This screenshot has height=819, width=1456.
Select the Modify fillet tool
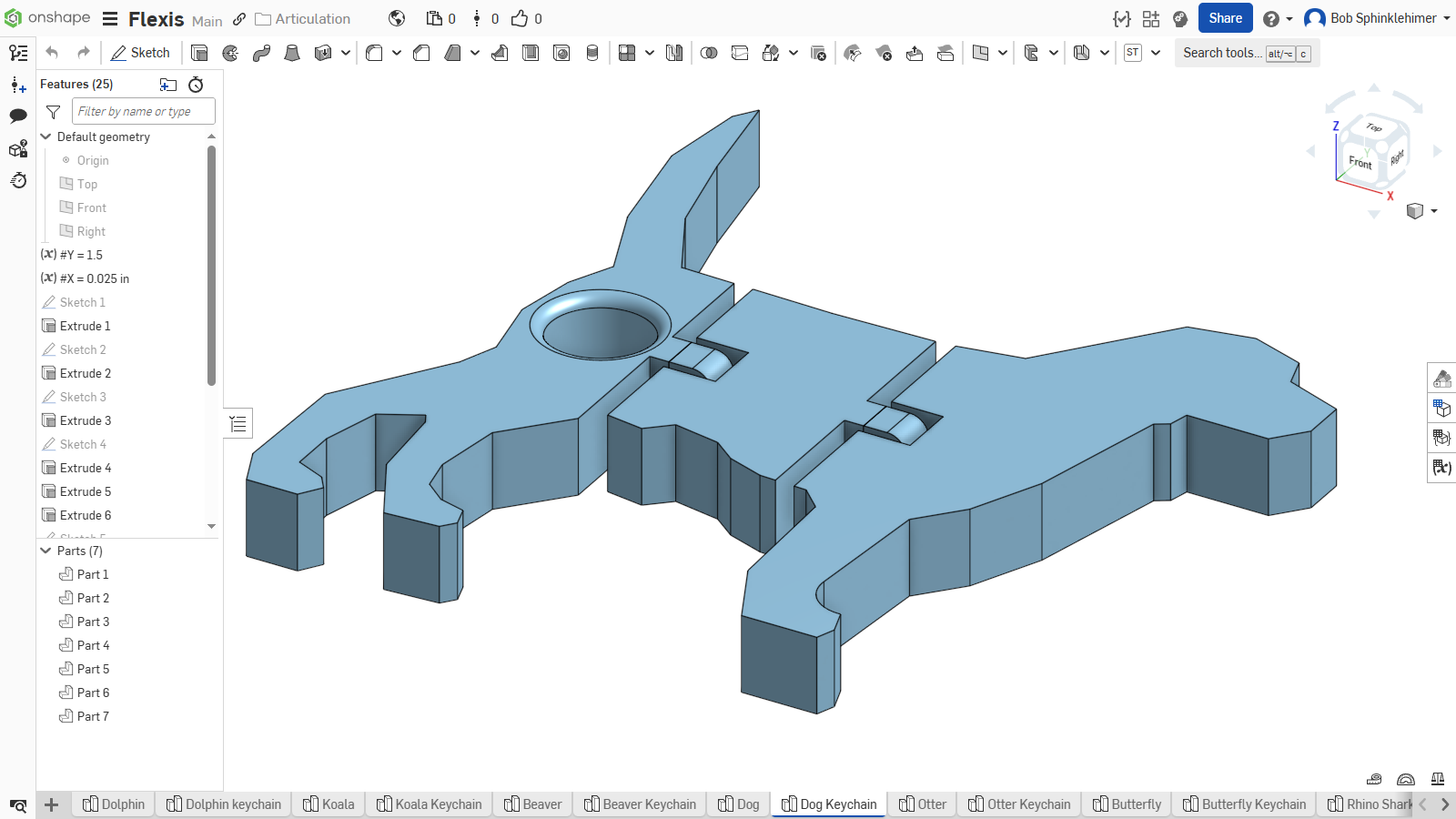(x=853, y=53)
